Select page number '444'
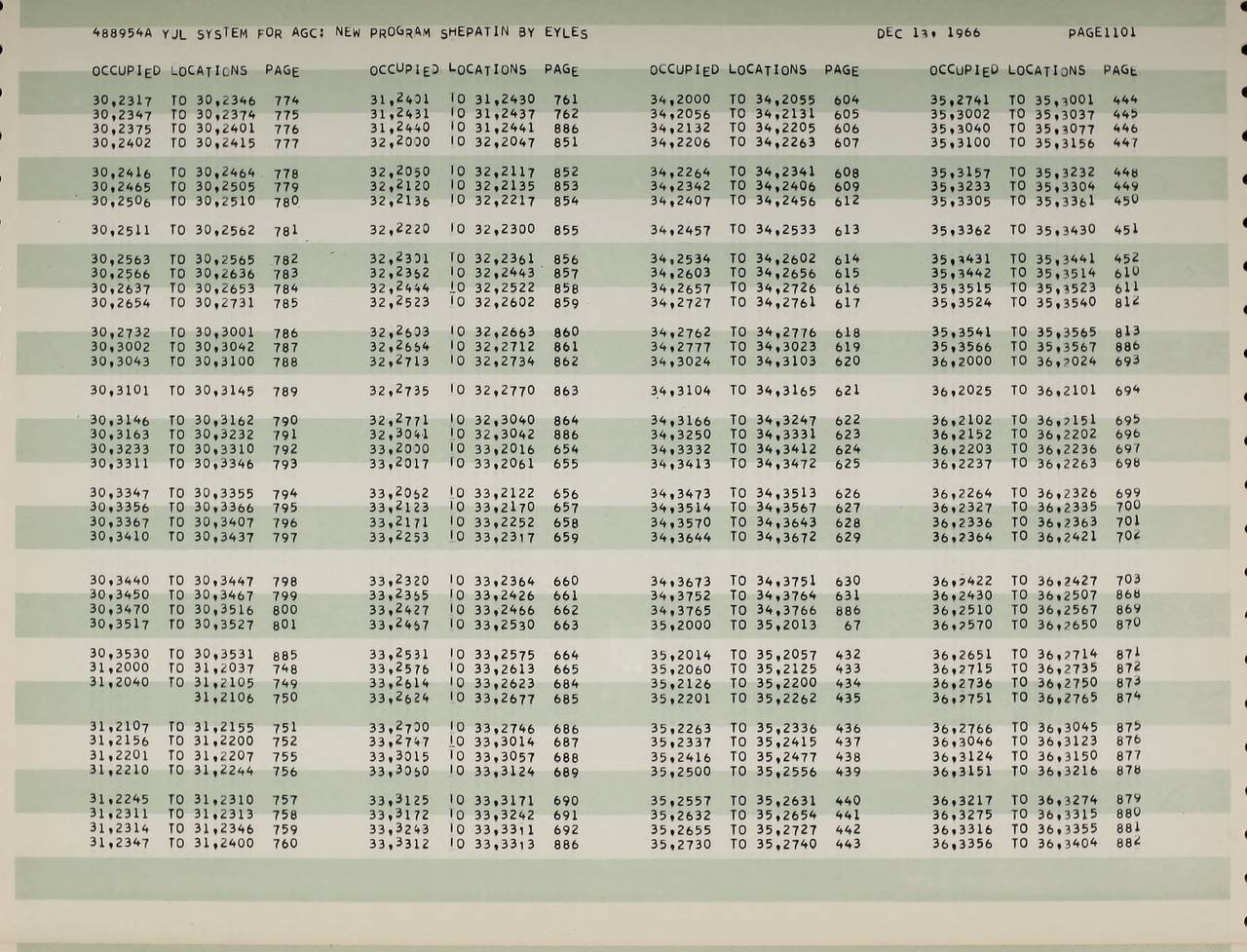 [x=1125, y=99]
